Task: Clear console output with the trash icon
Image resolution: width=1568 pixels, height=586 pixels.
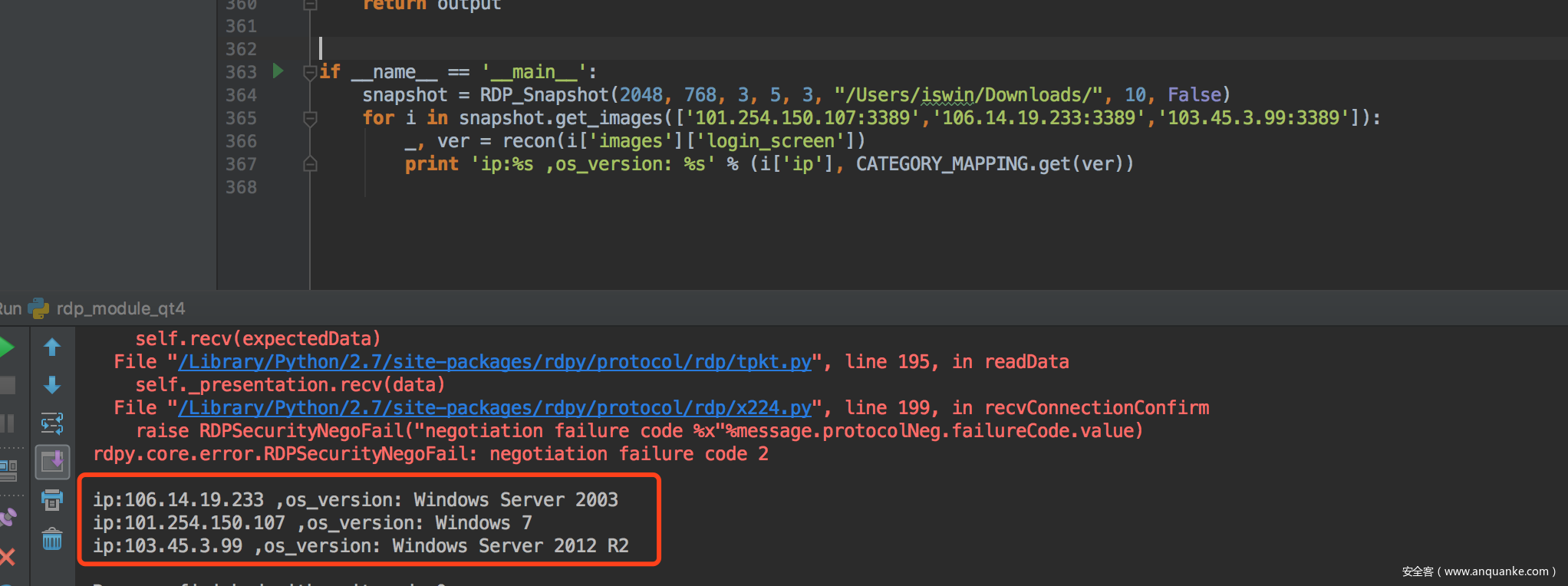Action: tap(52, 539)
